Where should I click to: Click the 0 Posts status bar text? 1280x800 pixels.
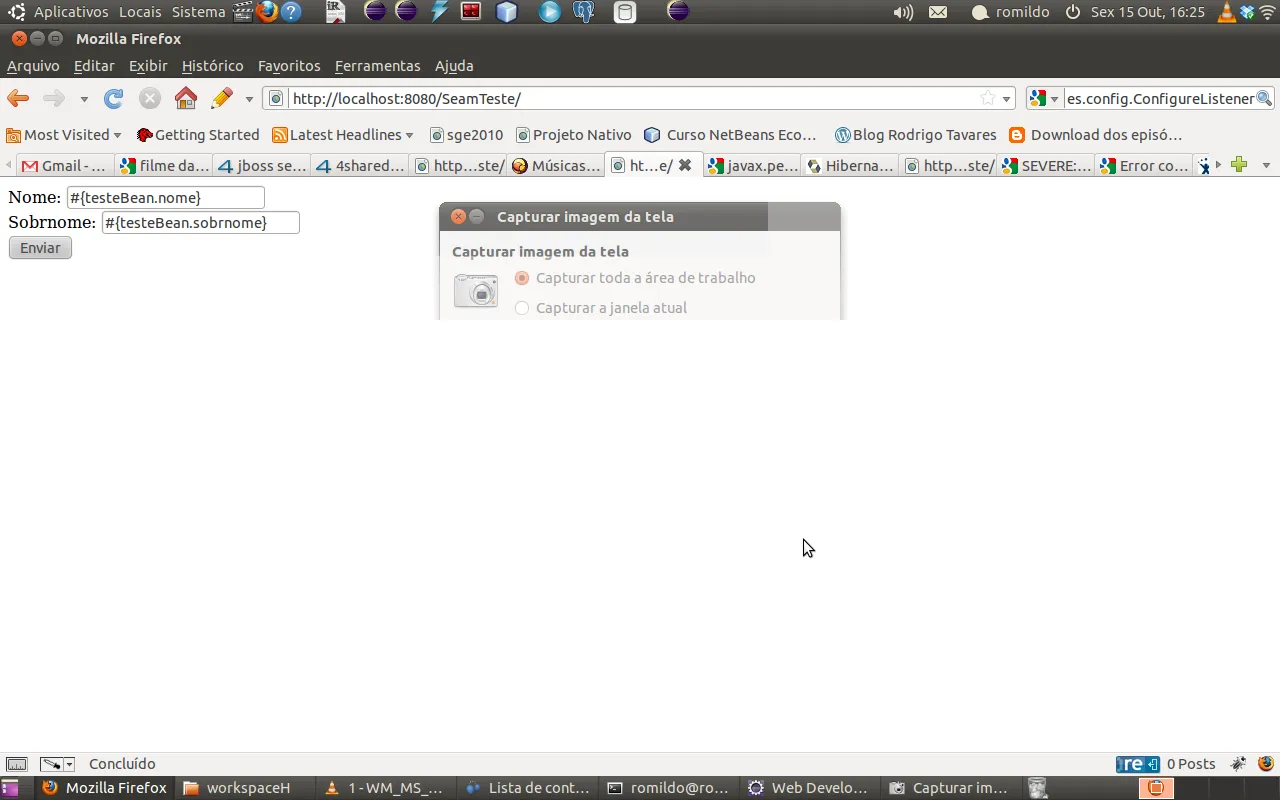coord(1191,764)
